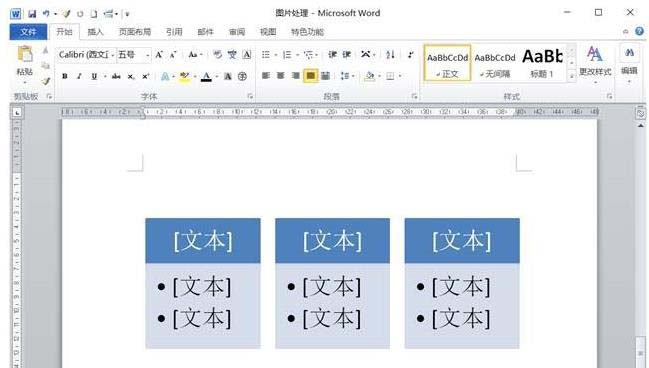This screenshot has width=649, height=368.
Task: Sort the selected text (A-Z icon)
Action: tap(390, 55)
